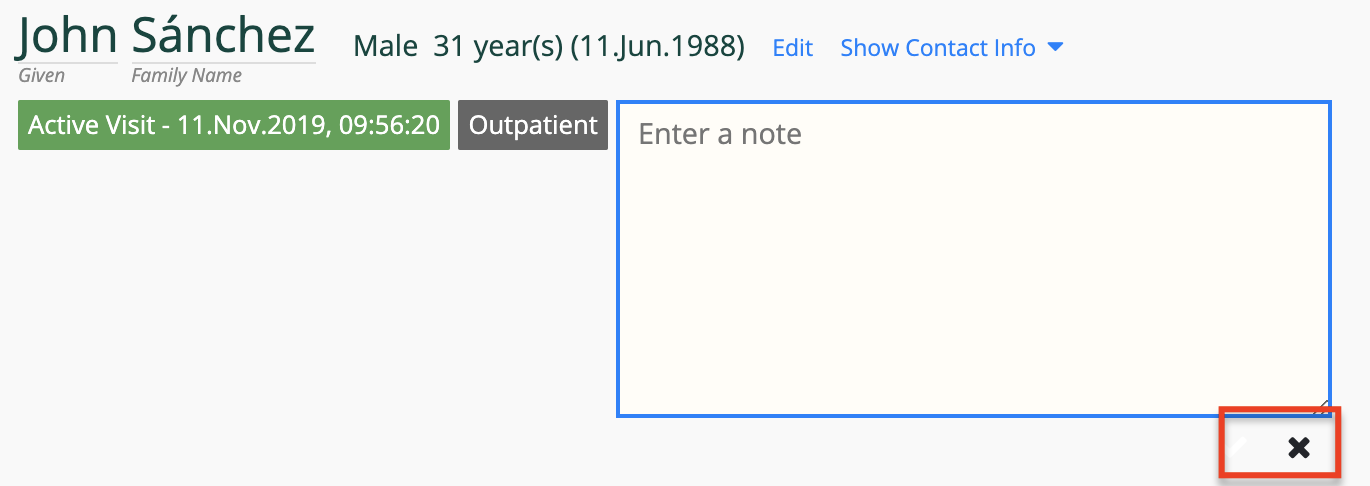
Task: Click the given name John
Action: click(x=67, y=35)
